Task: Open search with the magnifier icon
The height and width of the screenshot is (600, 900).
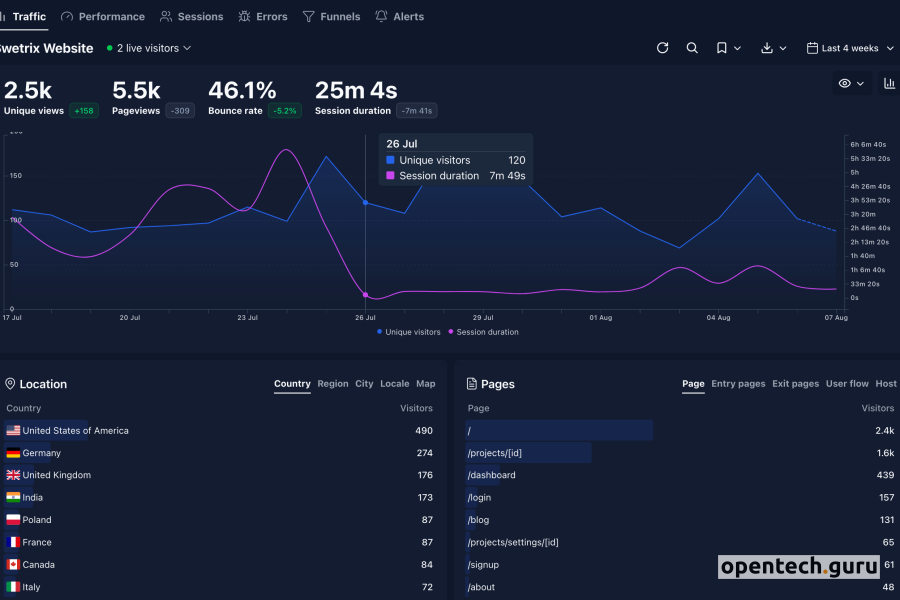Action: point(692,48)
